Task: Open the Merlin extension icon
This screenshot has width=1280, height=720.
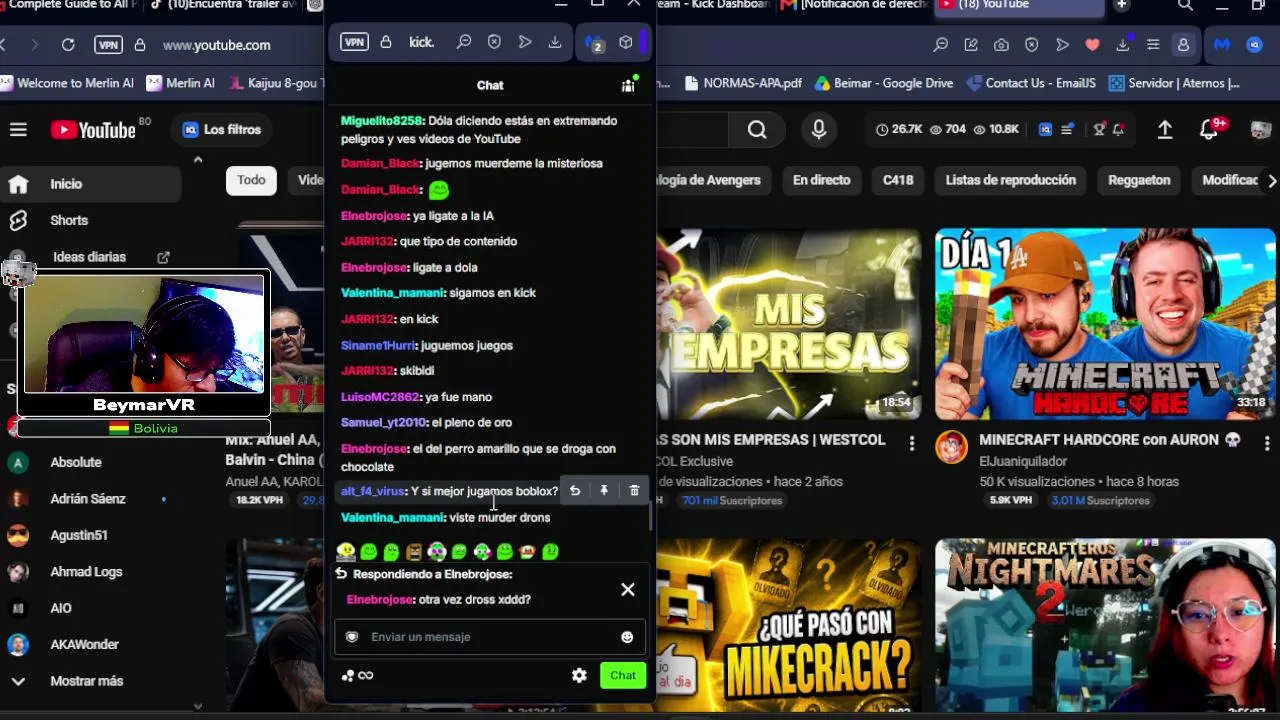Action: click(1222, 45)
